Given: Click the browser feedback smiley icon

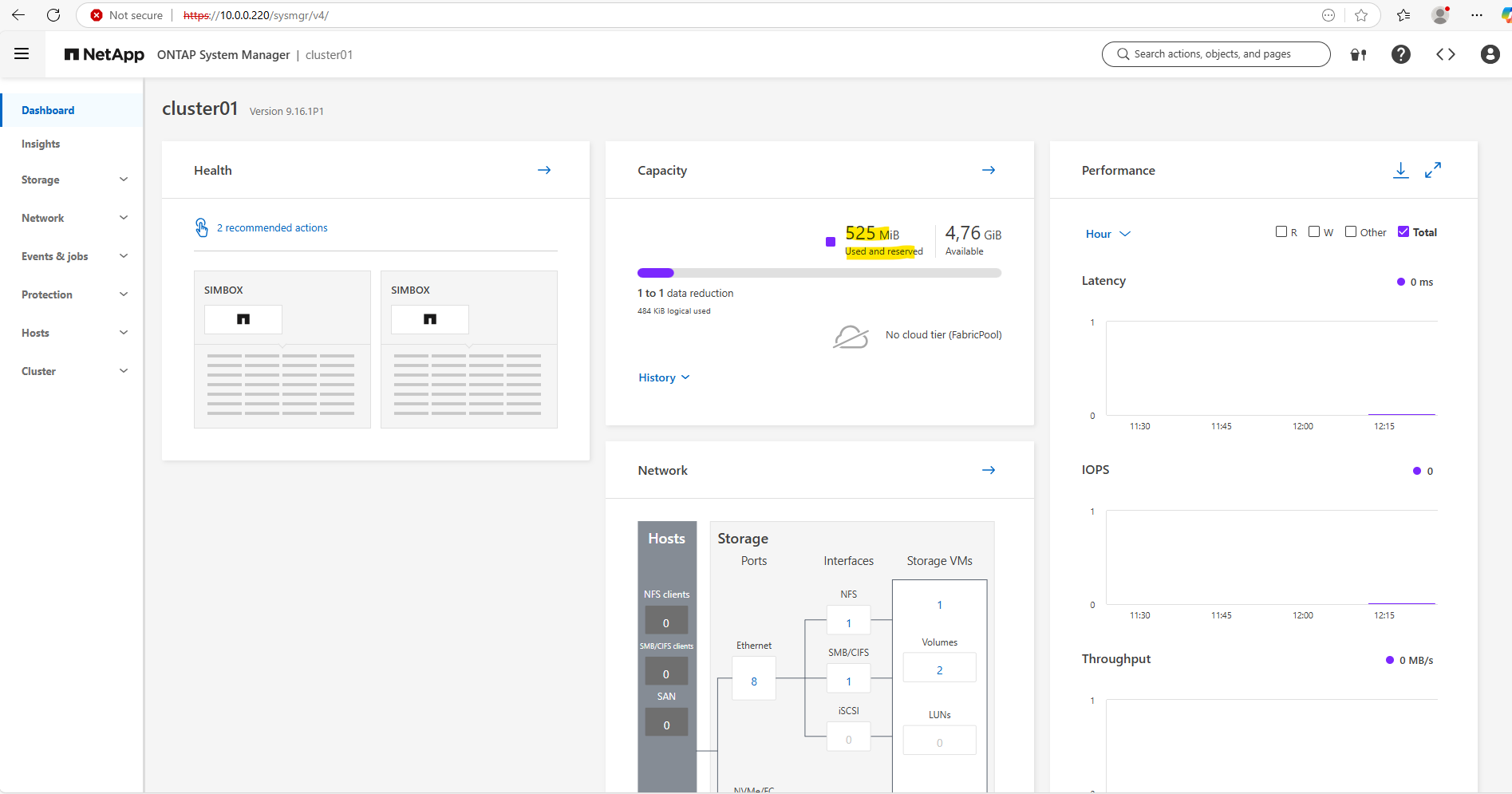Looking at the screenshot, I should [x=1328, y=15].
